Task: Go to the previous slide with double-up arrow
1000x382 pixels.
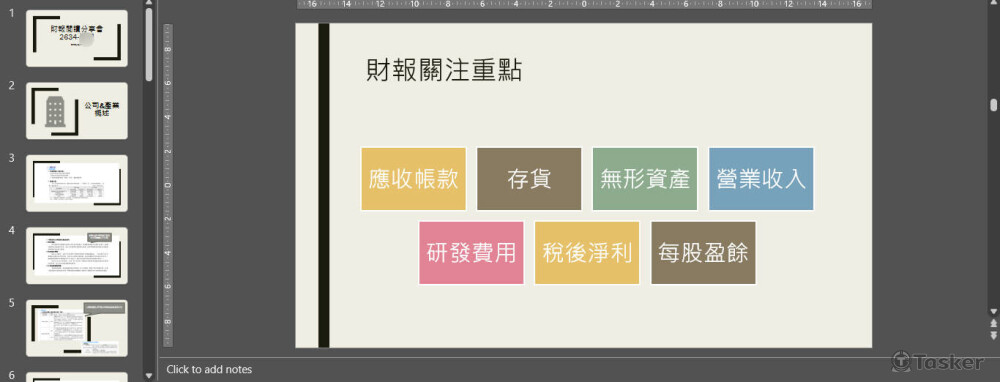Action: tap(993, 324)
